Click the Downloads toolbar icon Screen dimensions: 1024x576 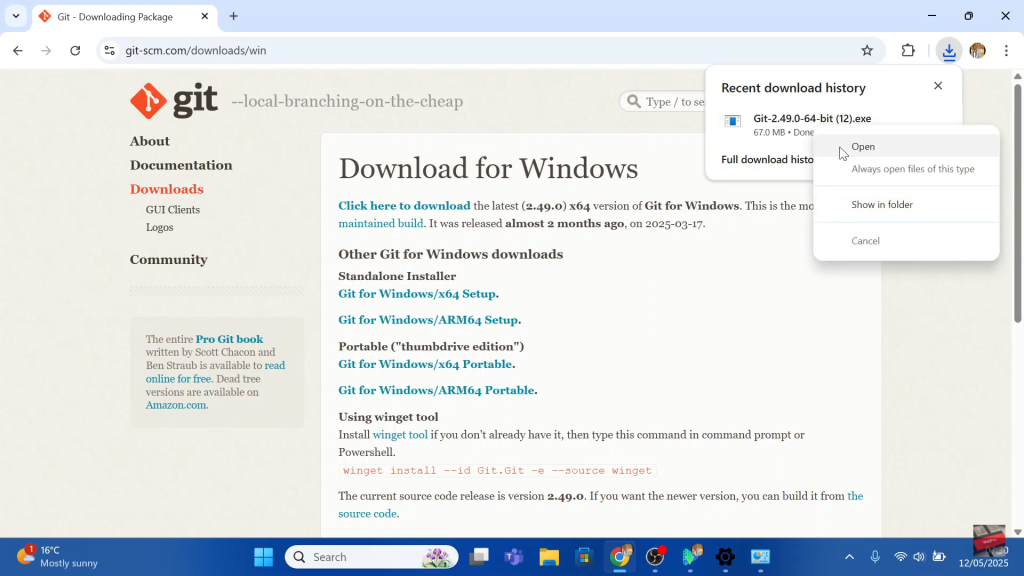click(x=949, y=50)
